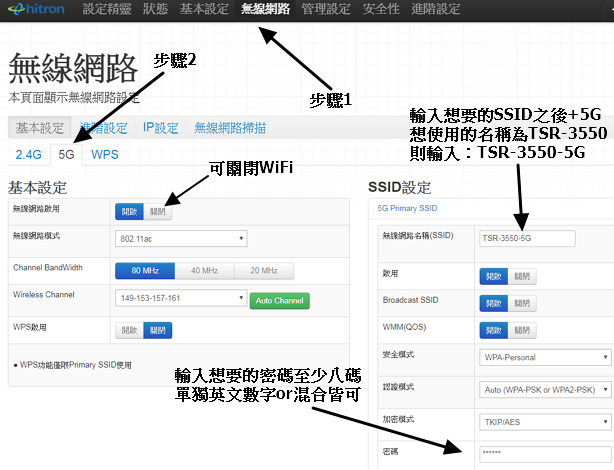Turn 無線網路啟用 on with 開啟
Viewport: 614px width, 470px height.
click(x=129, y=212)
